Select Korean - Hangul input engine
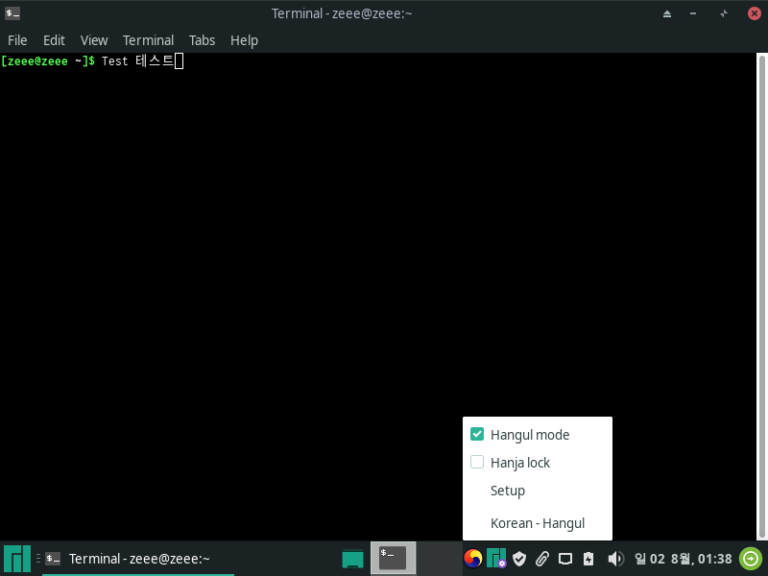Image resolution: width=768 pixels, height=576 pixels. click(x=537, y=523)
